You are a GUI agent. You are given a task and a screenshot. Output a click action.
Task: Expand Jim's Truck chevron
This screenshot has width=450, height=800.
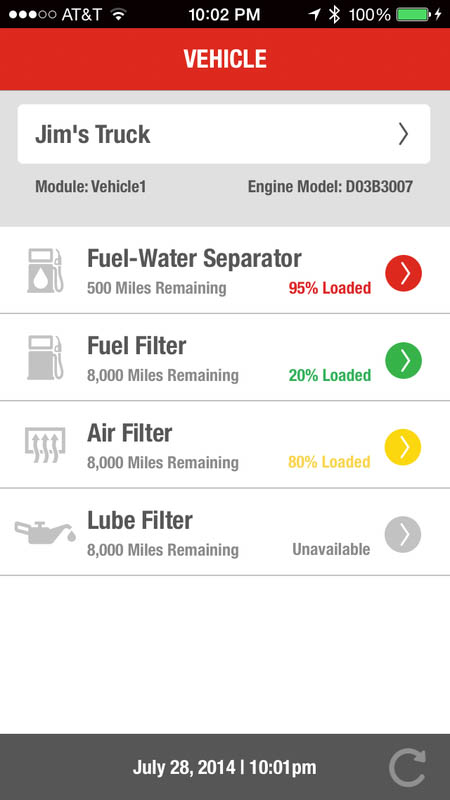click(x=404, y=134)
